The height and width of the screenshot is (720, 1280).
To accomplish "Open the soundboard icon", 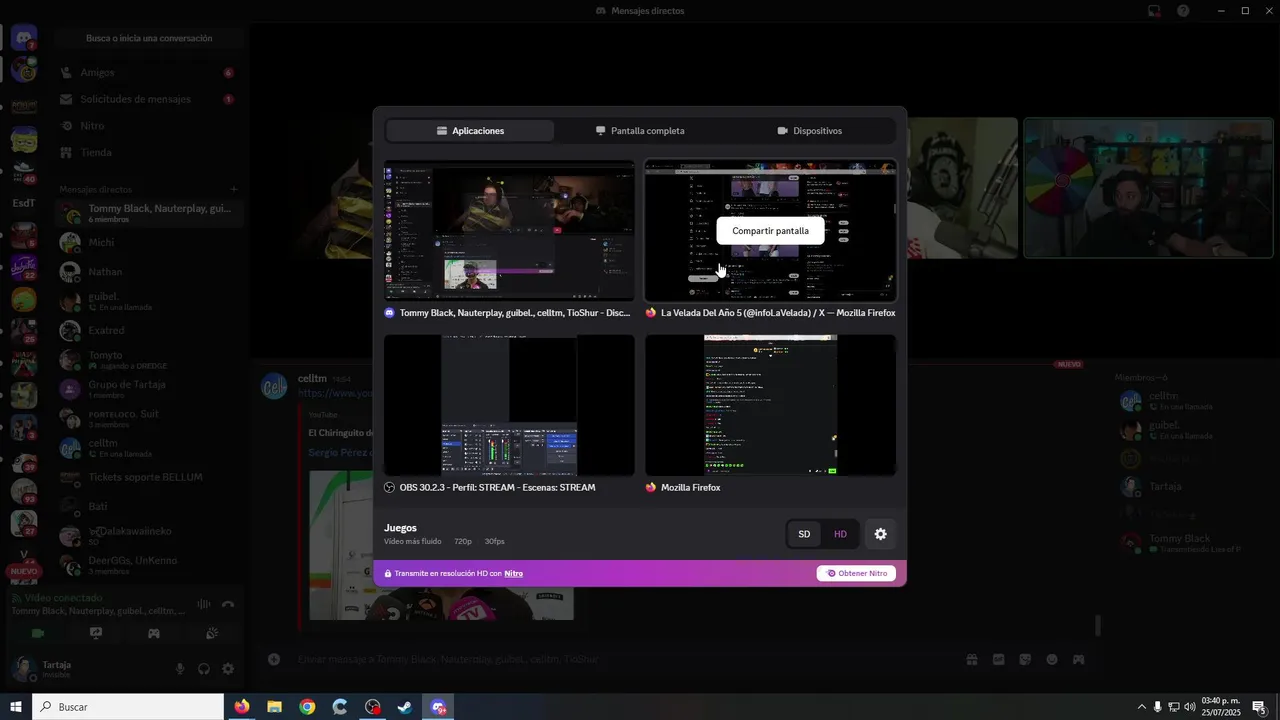I will [x=212, y=633].
